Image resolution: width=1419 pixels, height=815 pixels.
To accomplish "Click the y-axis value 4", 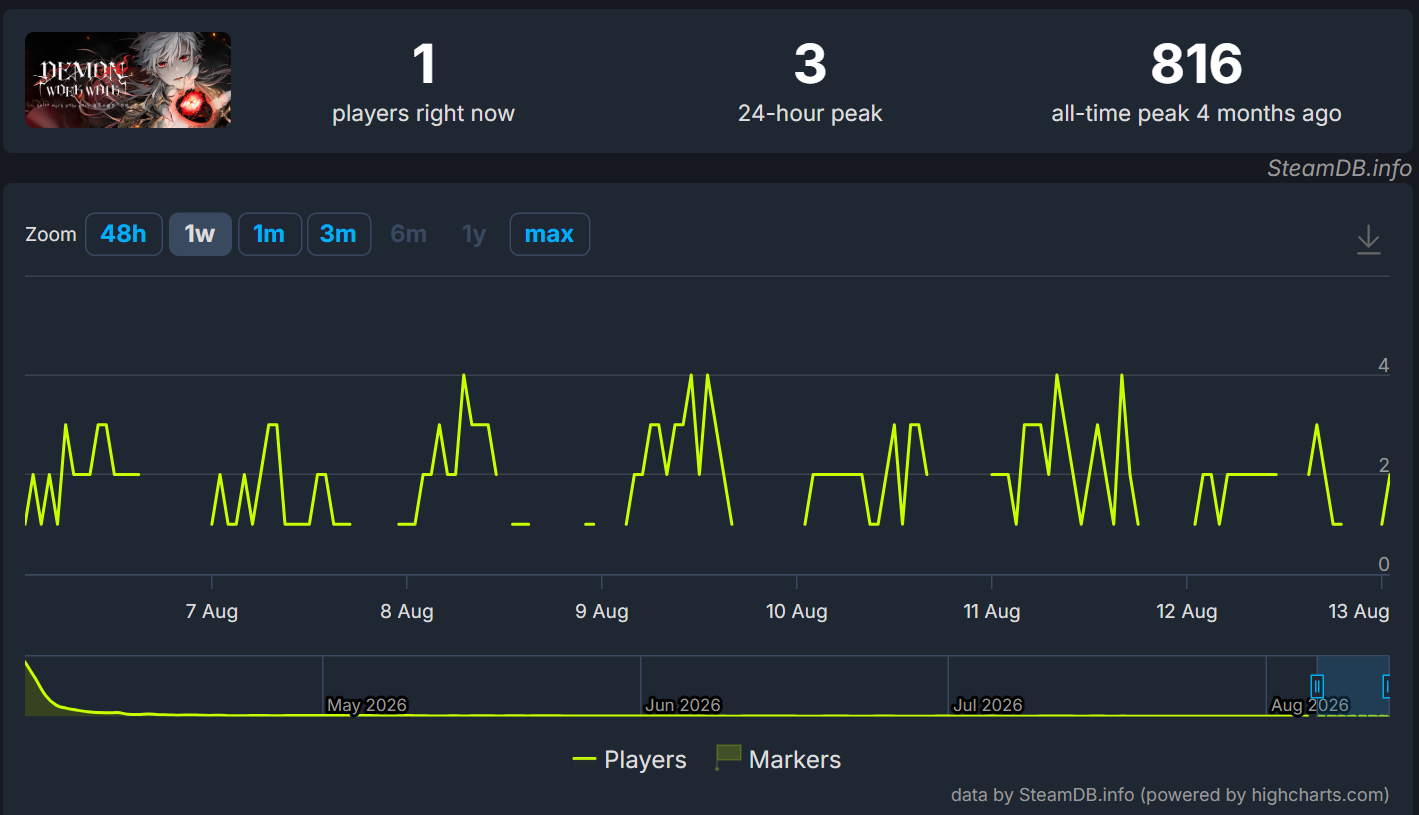I will 1384,366.
